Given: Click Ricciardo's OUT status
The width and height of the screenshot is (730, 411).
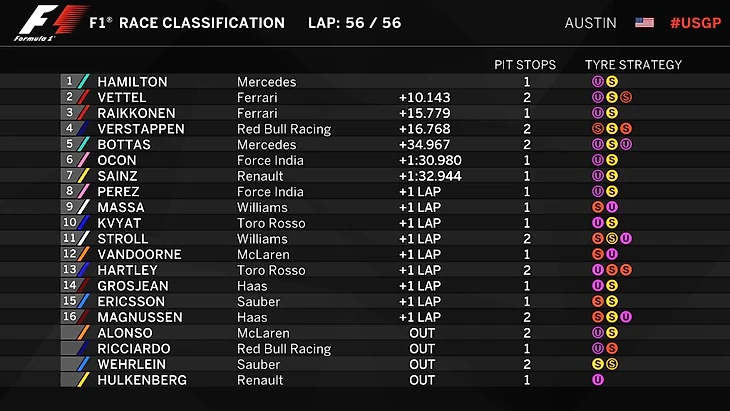Looking at the screenshot, I should click(x=422, y=349).
